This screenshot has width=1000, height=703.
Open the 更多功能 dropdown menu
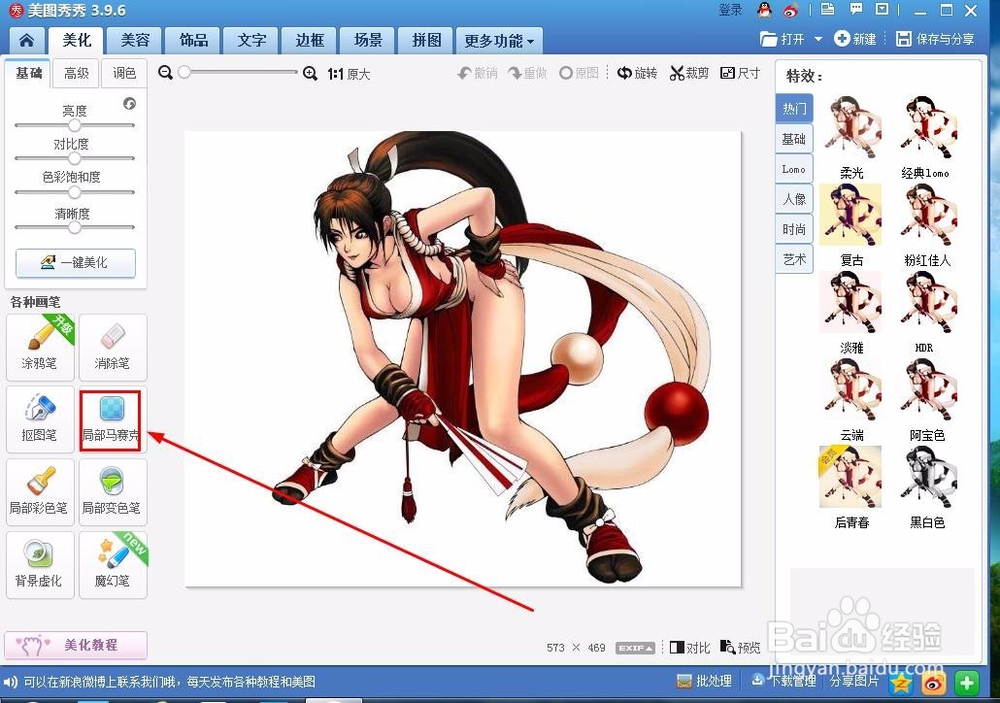point(499,40)
